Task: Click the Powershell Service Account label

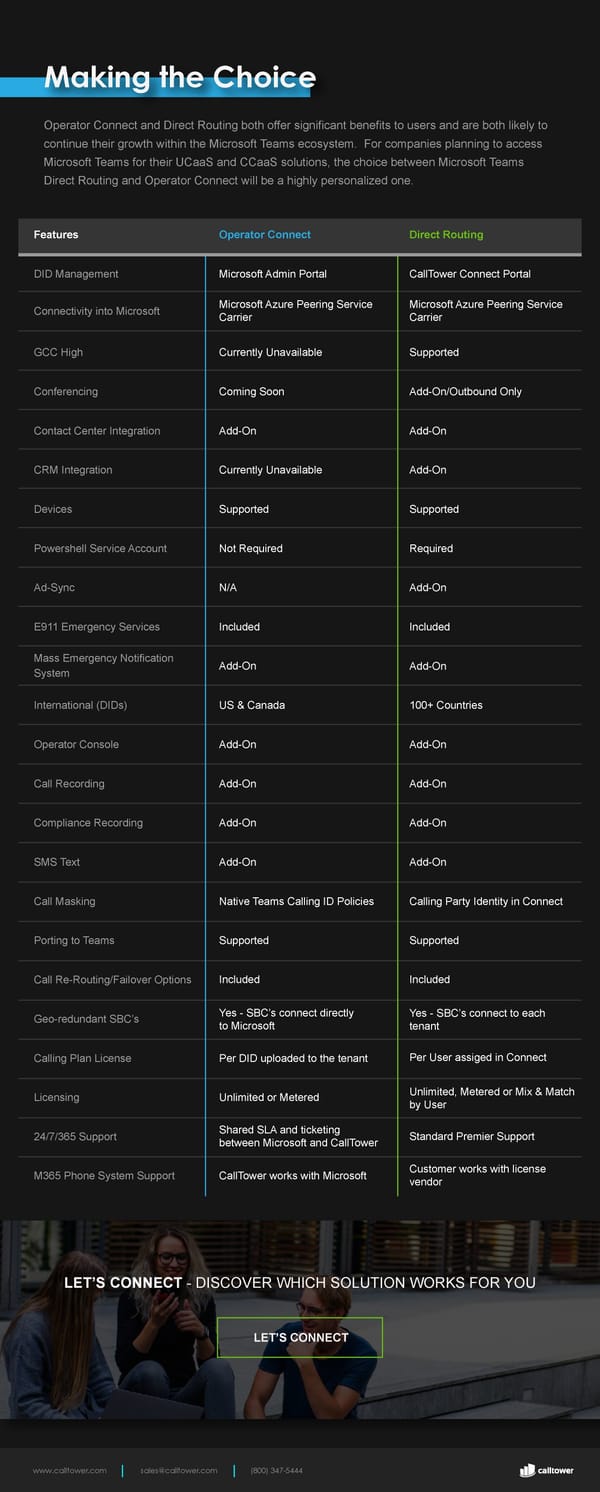Action: (100, 548)
